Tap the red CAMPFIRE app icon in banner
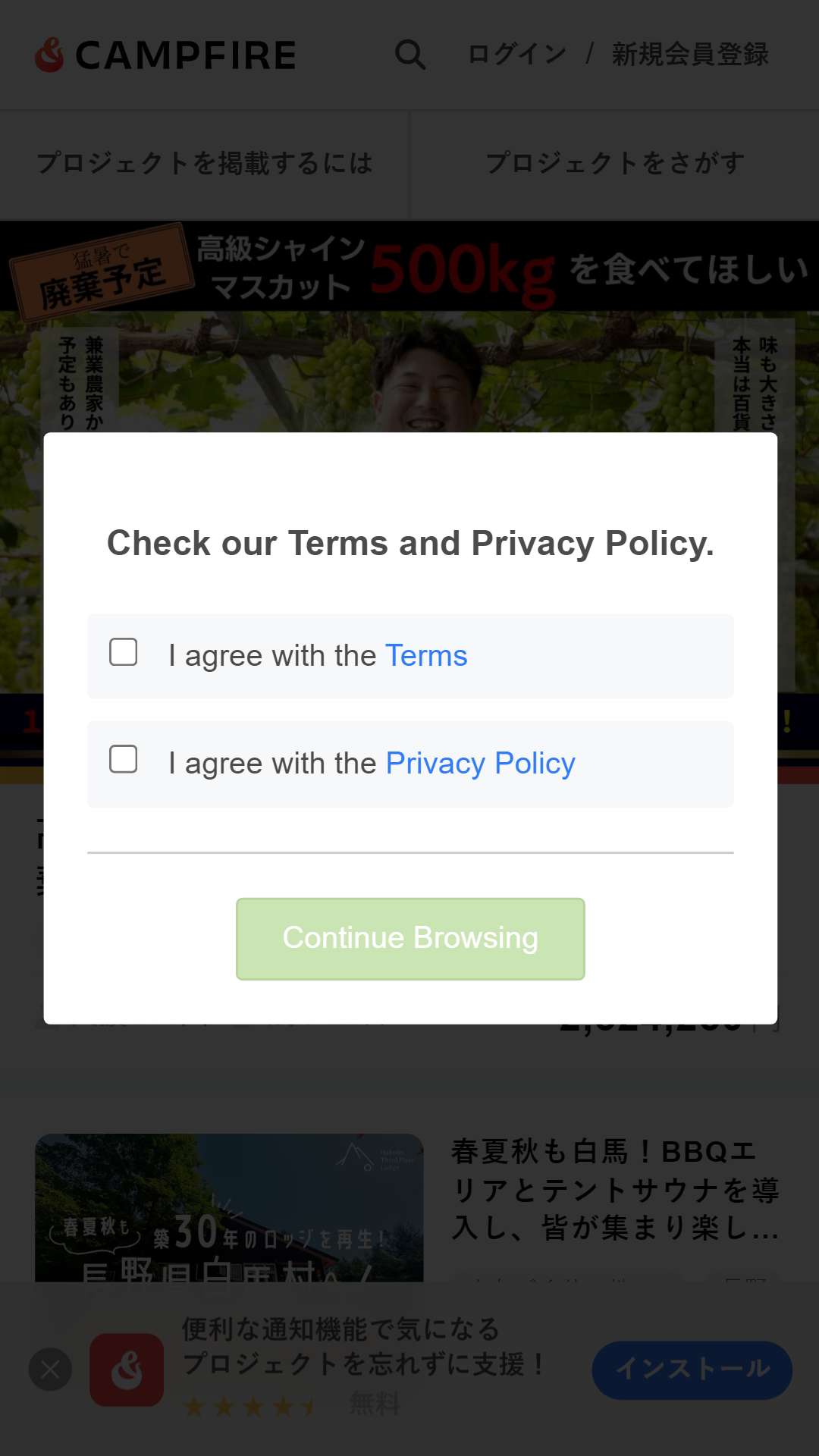This screenshot has width=819, height=1456. coord(127,1370)
